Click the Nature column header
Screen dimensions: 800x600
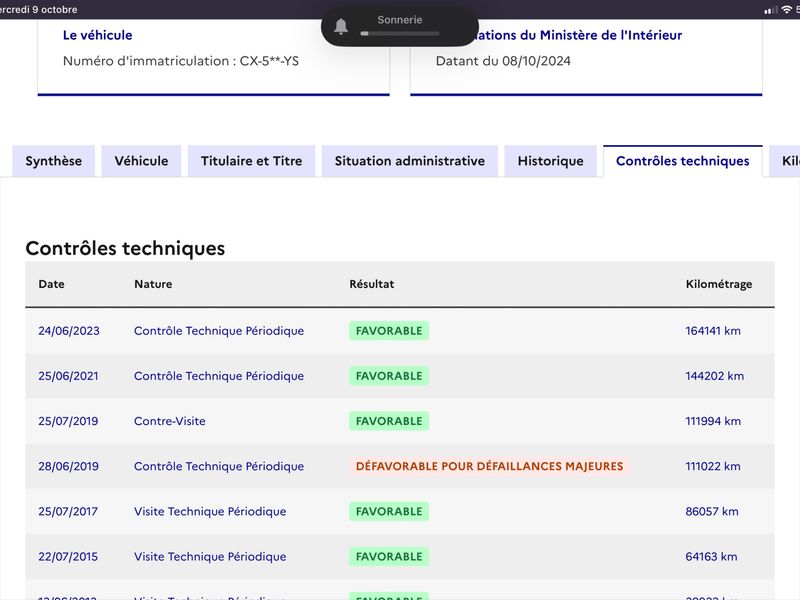(153, 284)
